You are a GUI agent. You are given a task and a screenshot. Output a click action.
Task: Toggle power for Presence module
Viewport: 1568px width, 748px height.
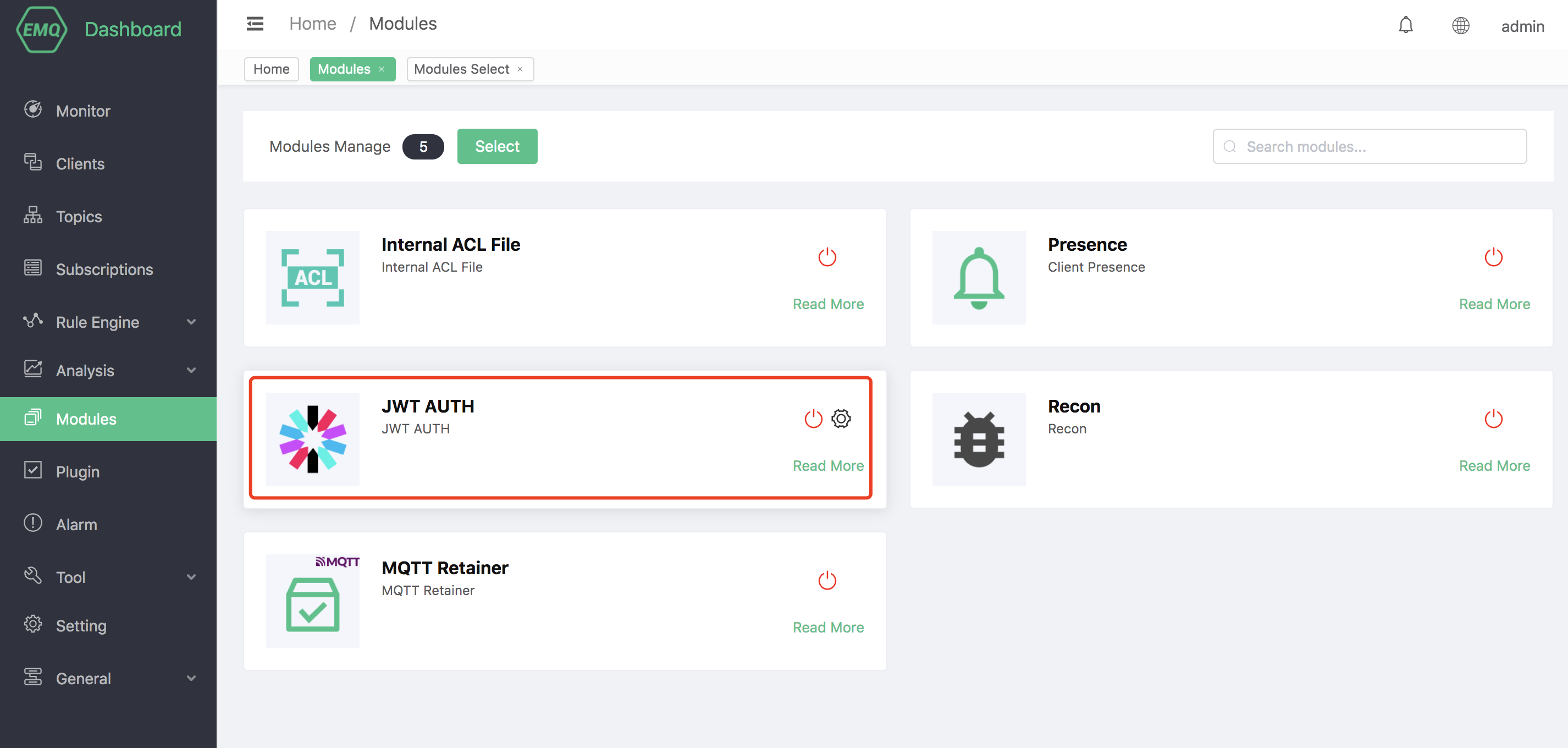(1493, 257)
